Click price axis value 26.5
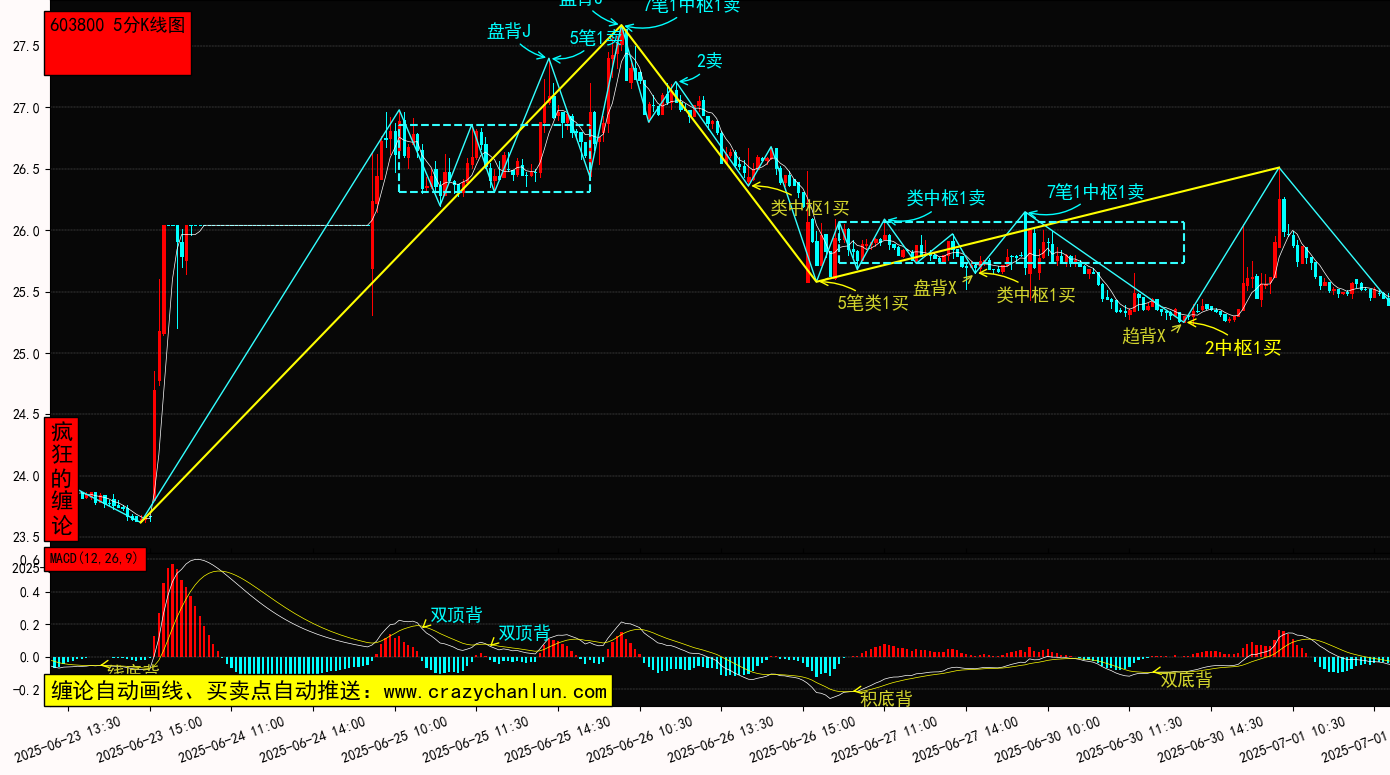 pos(26,169)
